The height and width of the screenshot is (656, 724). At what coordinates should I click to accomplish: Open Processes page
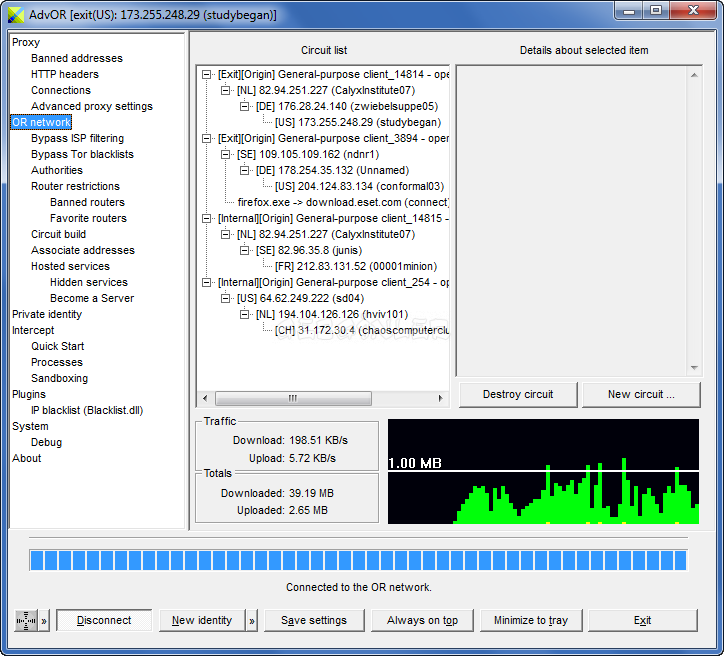(x=57, y=362)
